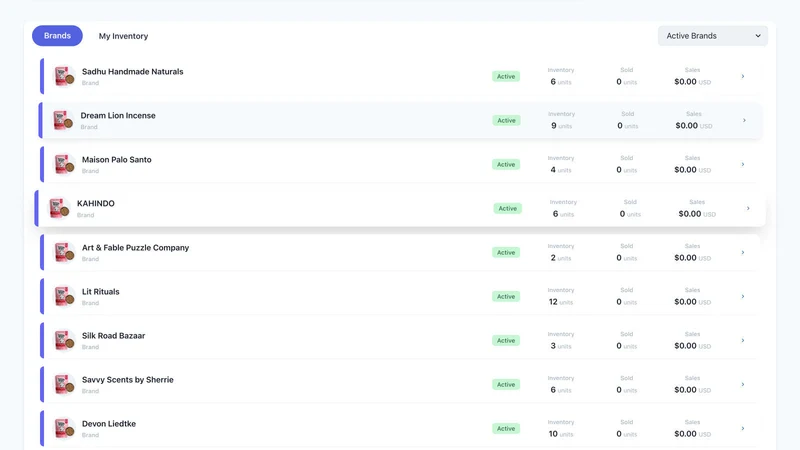Screen dimensions: 800x450
Task: Click Dream Lion Incense brand logo
Action: 63,120
